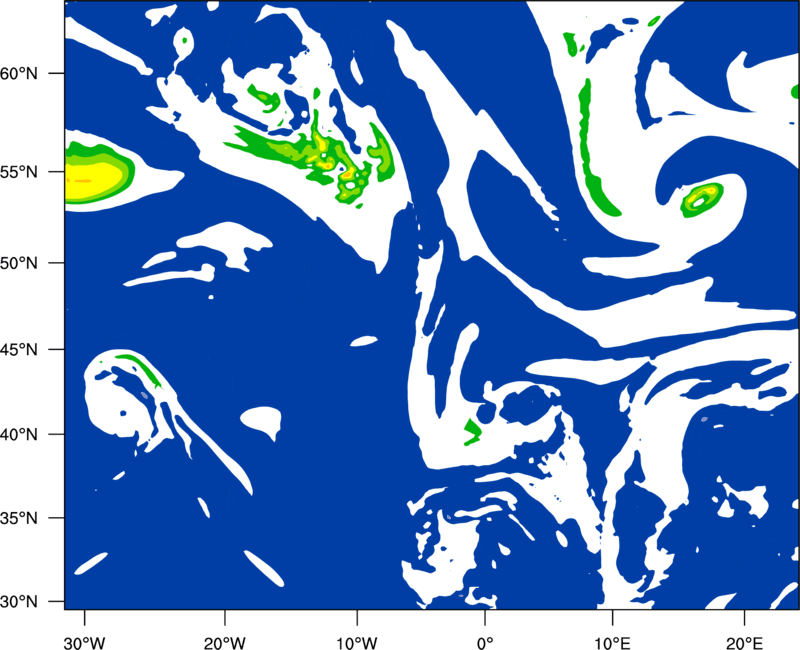Click the 0° longitude axis label
The image size is (800, 650).
(x=485, y=643)
